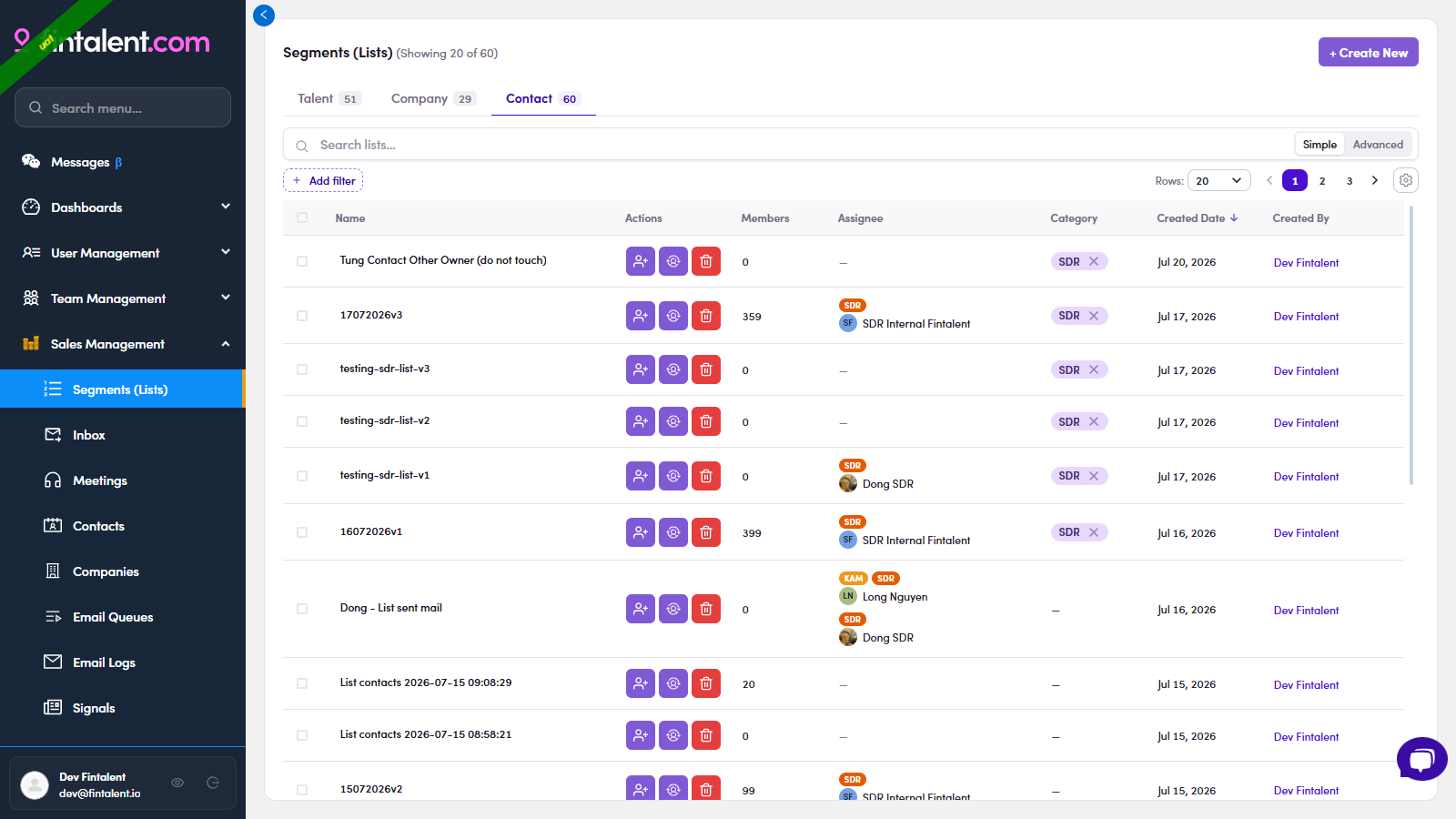Image resolution: width=1456 pixels, height=819 pixels.
Task: Expand the User Management menu
Action: (123, 253)
